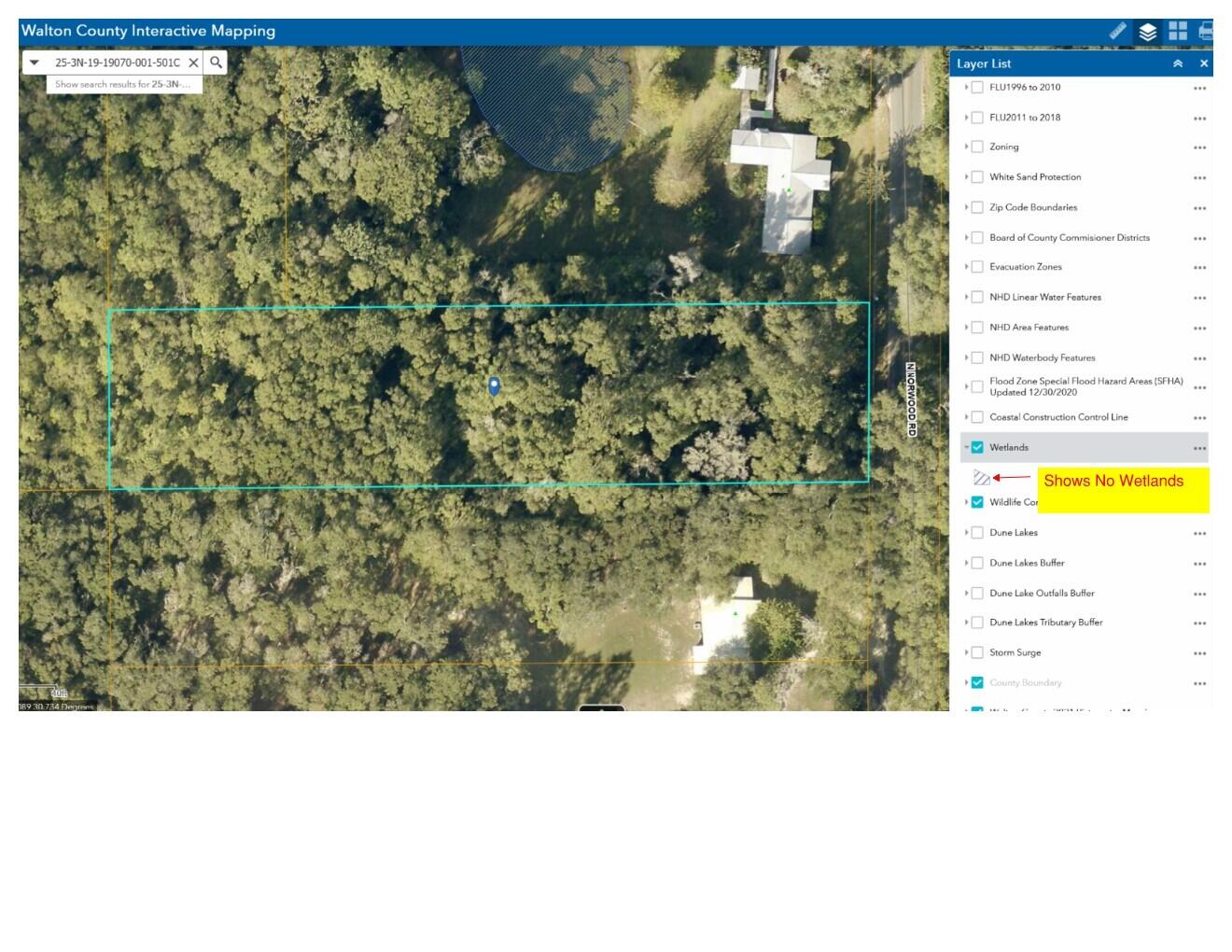The image size is (1232, 952).
Task: Turn on the Evacuation Zones layer
Action: point(977,267)
